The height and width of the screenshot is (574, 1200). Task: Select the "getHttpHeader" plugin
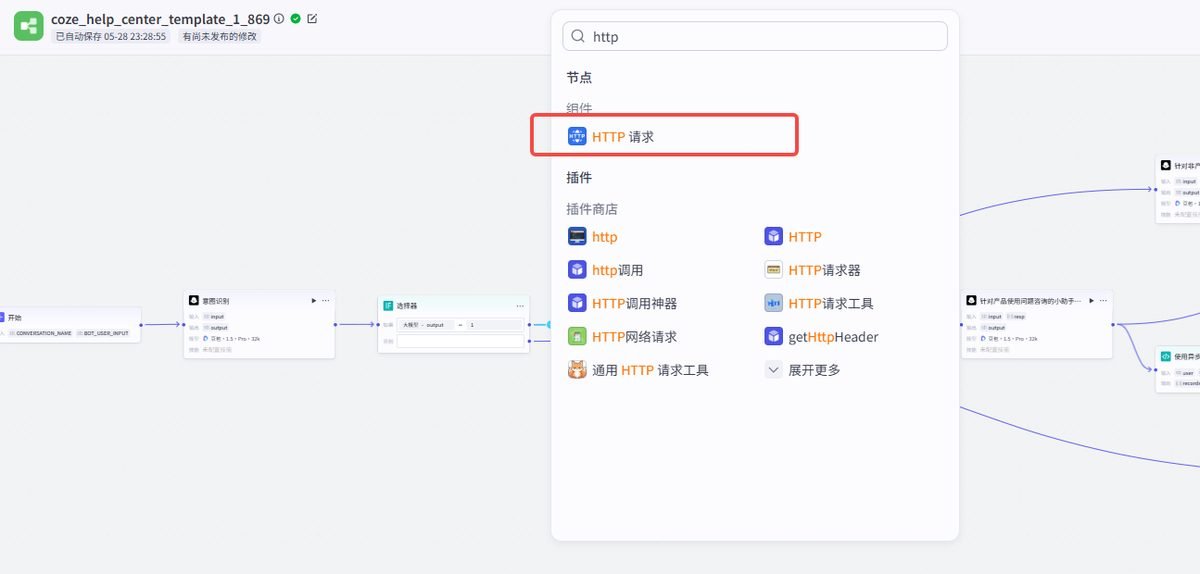click(x=833, y=337)
